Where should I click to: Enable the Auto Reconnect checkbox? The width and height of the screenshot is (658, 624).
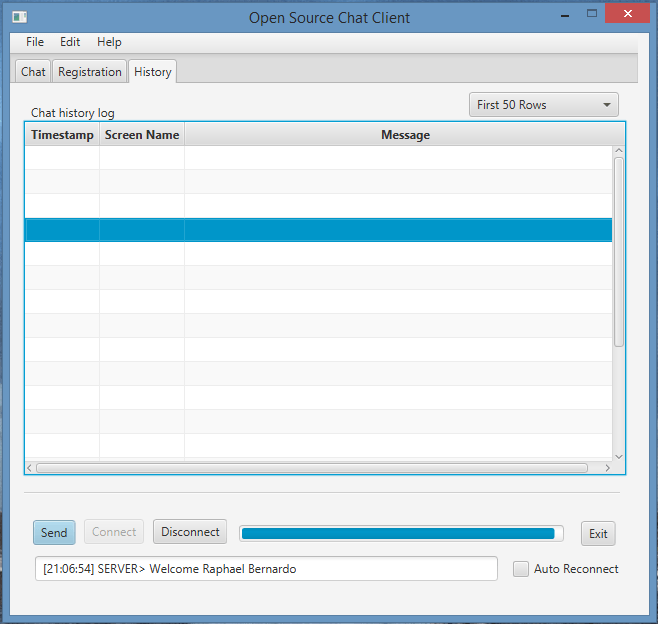(x=521, y=569)
